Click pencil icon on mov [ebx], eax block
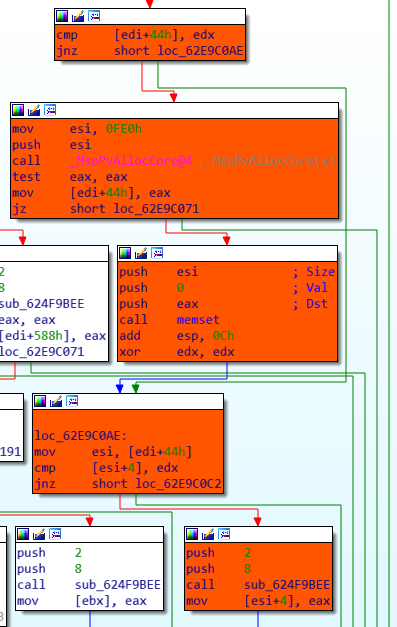397x627 pixels. 39,534
